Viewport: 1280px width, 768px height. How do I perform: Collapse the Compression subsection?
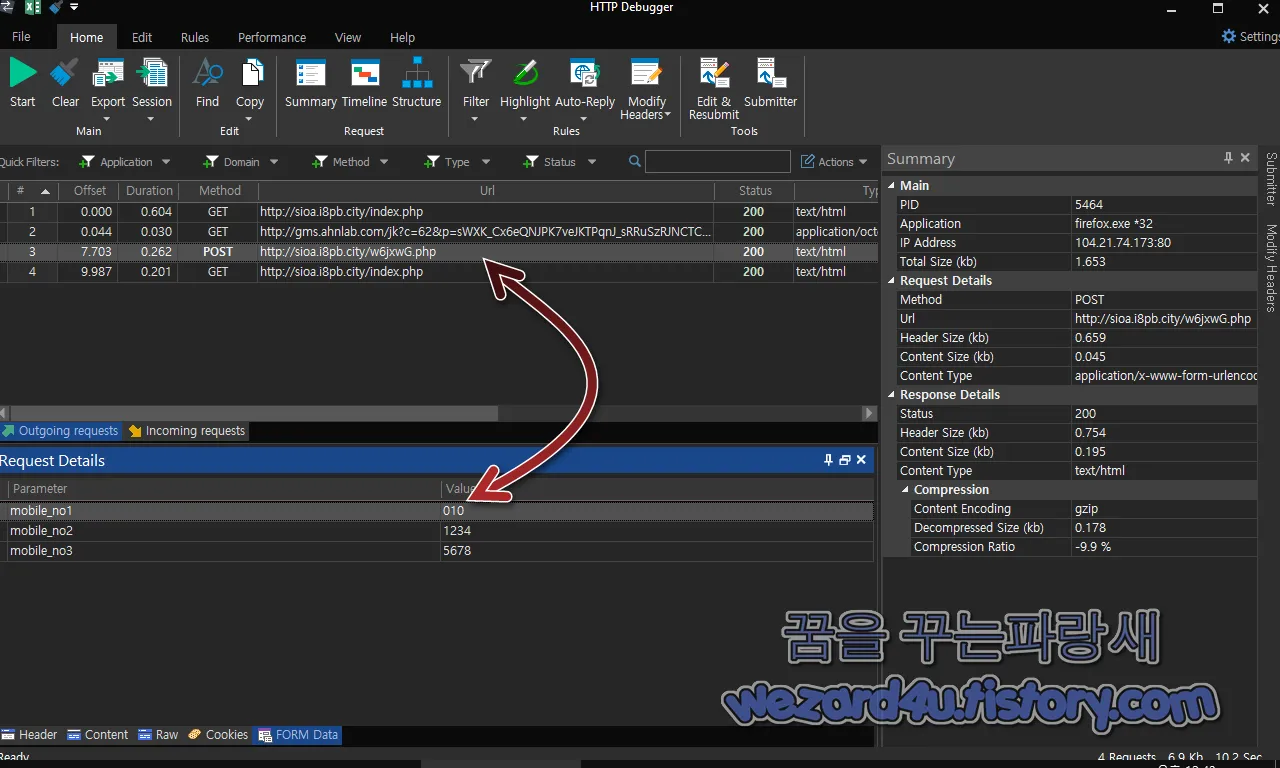click(x=906, y=489)
